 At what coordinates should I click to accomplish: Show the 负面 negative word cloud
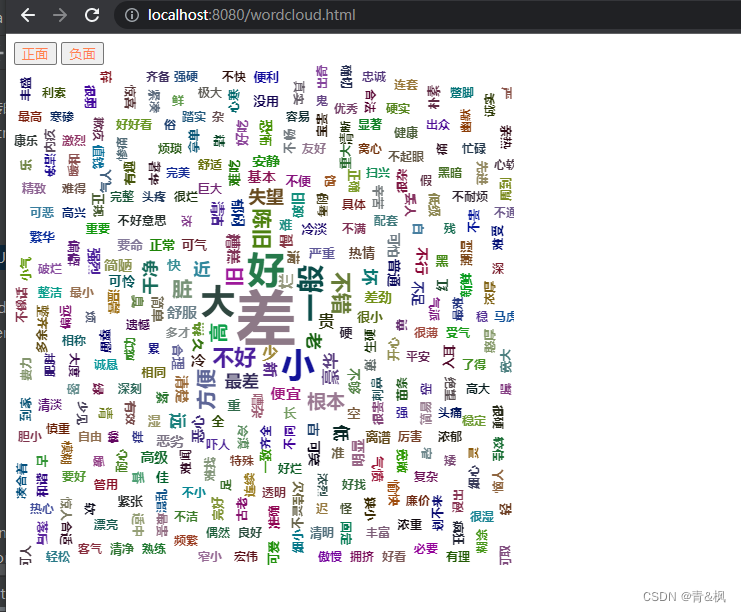point(82,53)
